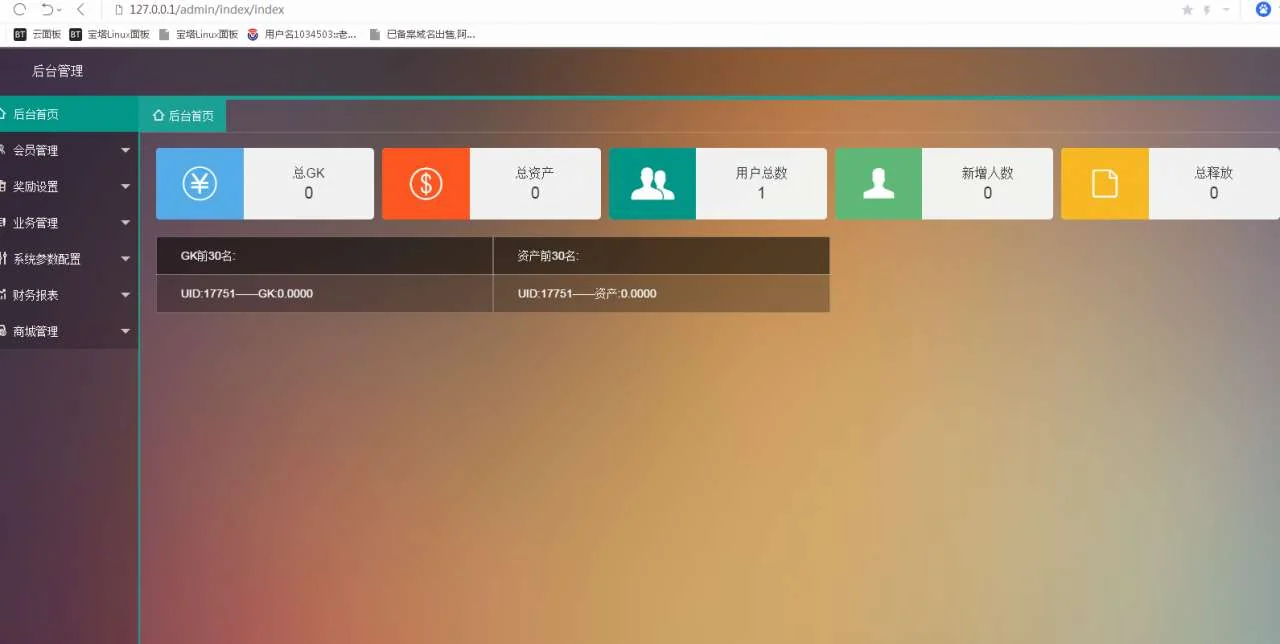Select 后台首页 in the sidebar
Image resolution: width=1280 pixels, height=644 pixels.
(36, 114)
